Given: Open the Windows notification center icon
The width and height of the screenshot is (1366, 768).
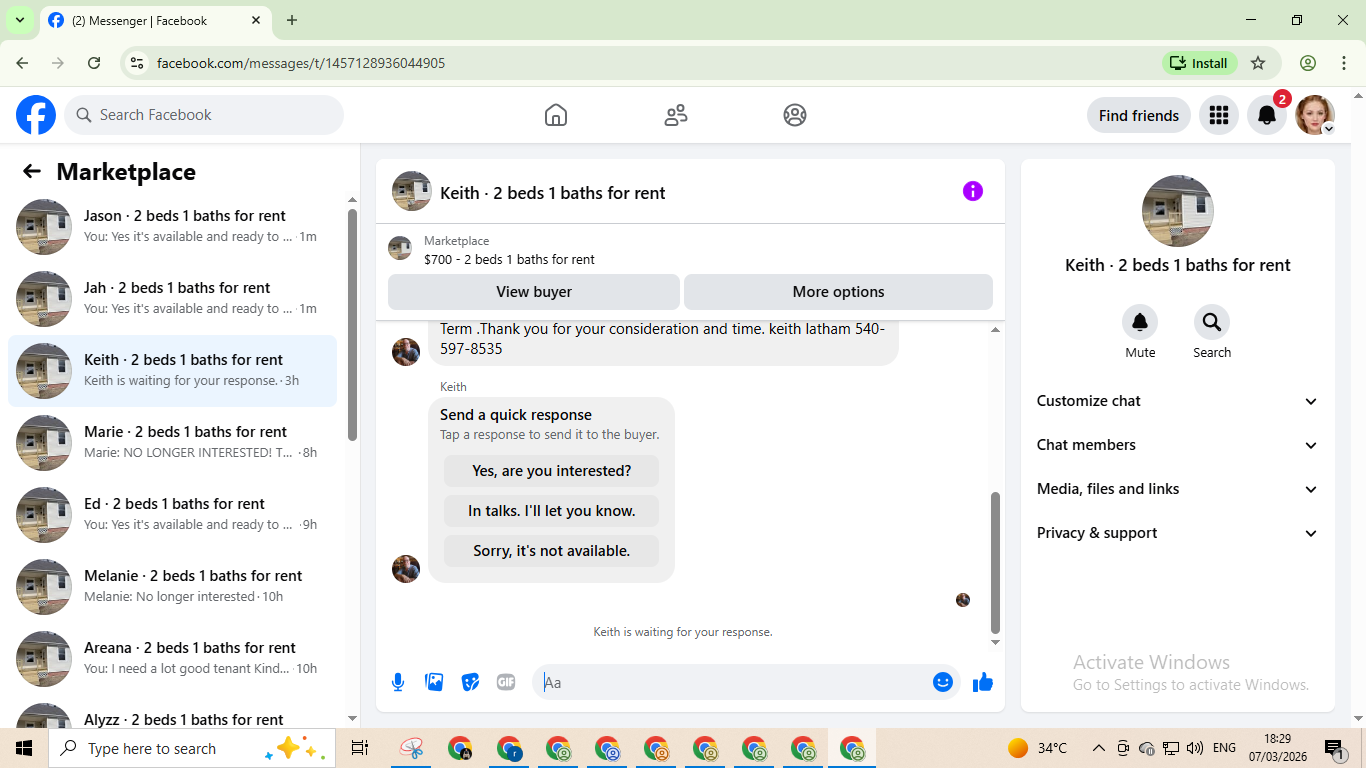Looking at the screenshot, I should coord(1333,748).
